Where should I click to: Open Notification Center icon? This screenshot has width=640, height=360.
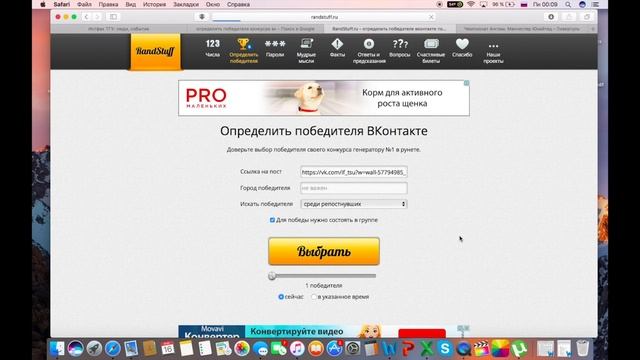tap(596, 4)
